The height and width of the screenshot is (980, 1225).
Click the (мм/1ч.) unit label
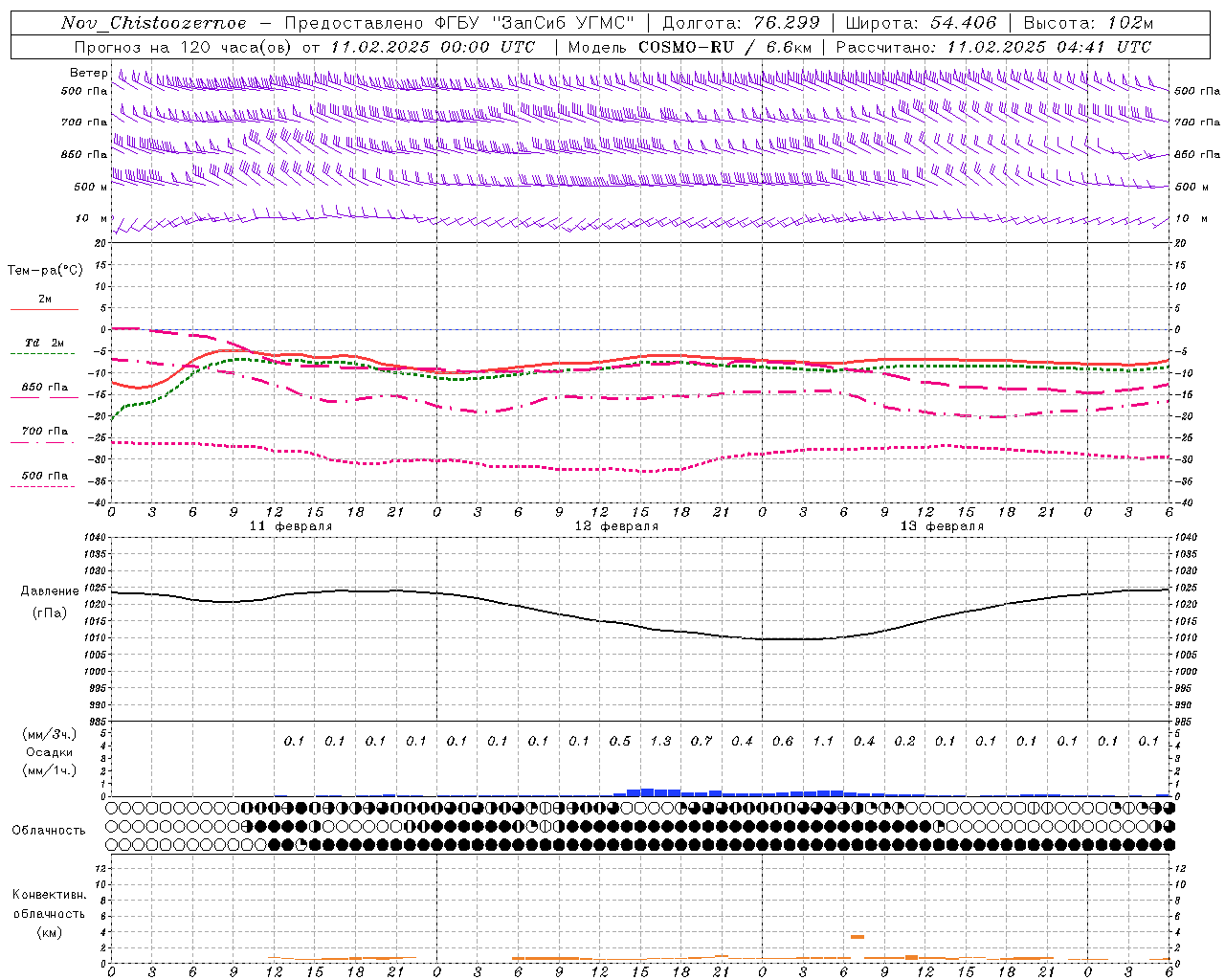(50, 770)
